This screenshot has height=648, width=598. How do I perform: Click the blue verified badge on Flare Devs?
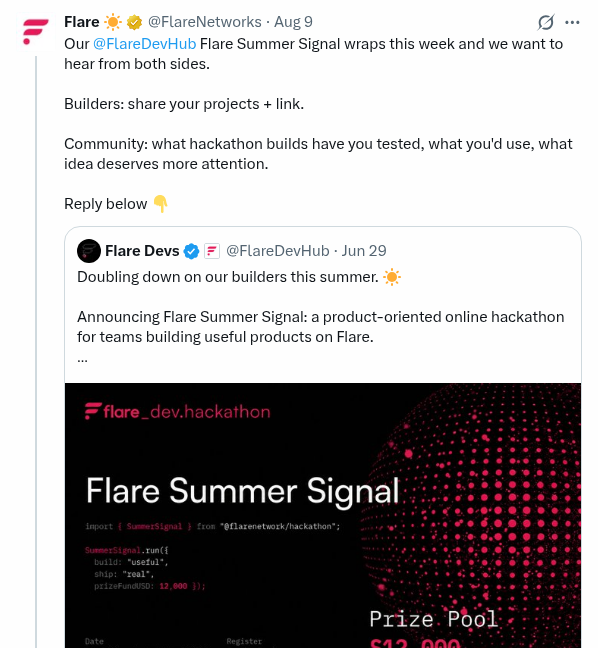click(191, 251)
